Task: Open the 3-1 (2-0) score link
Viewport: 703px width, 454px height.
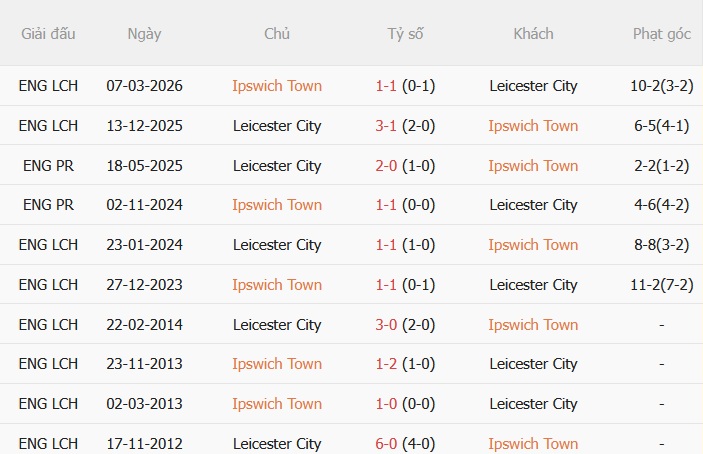Action: coord(405,126)
